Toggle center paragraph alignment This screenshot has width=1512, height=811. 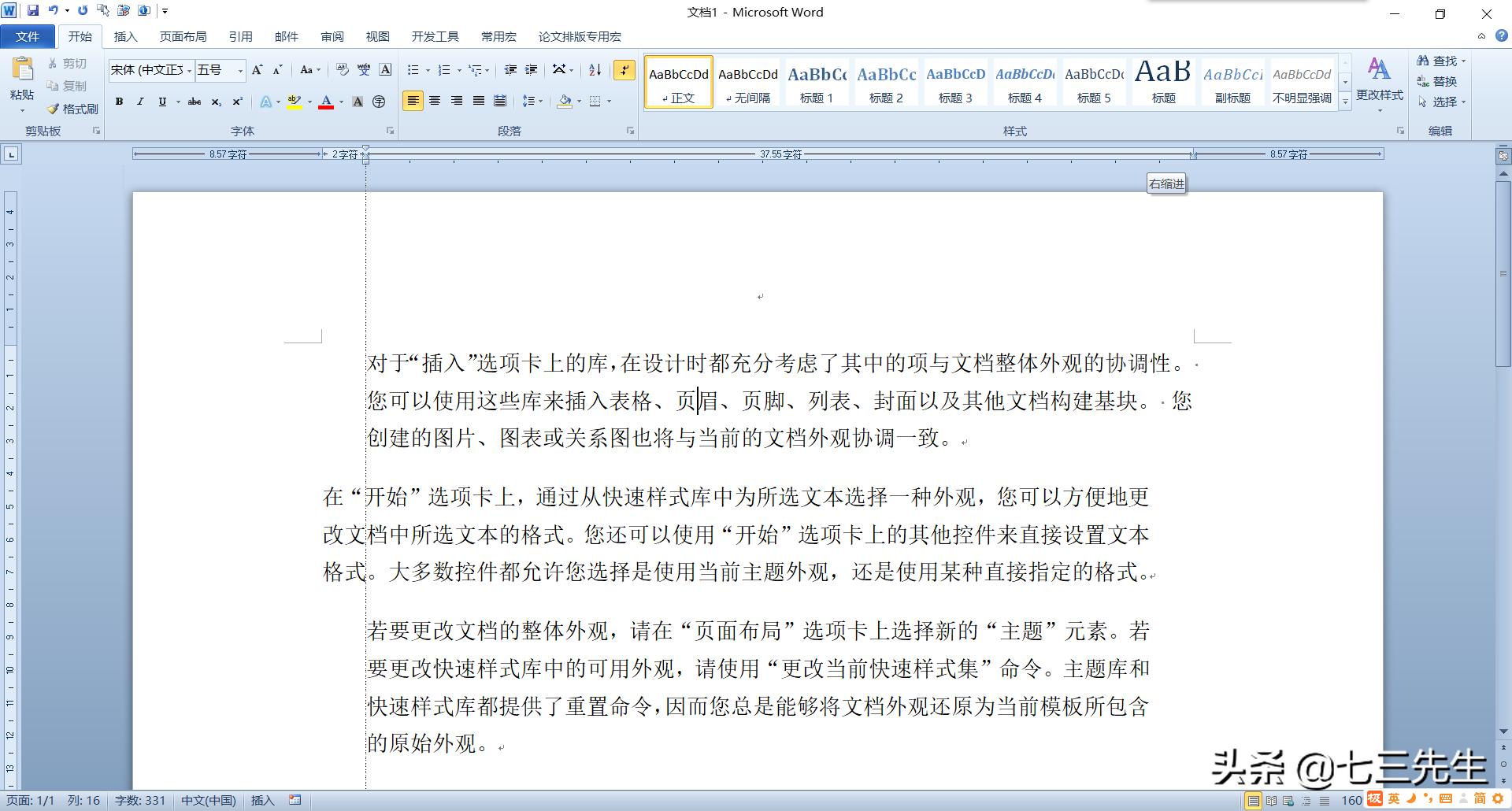tap(435, 101)
